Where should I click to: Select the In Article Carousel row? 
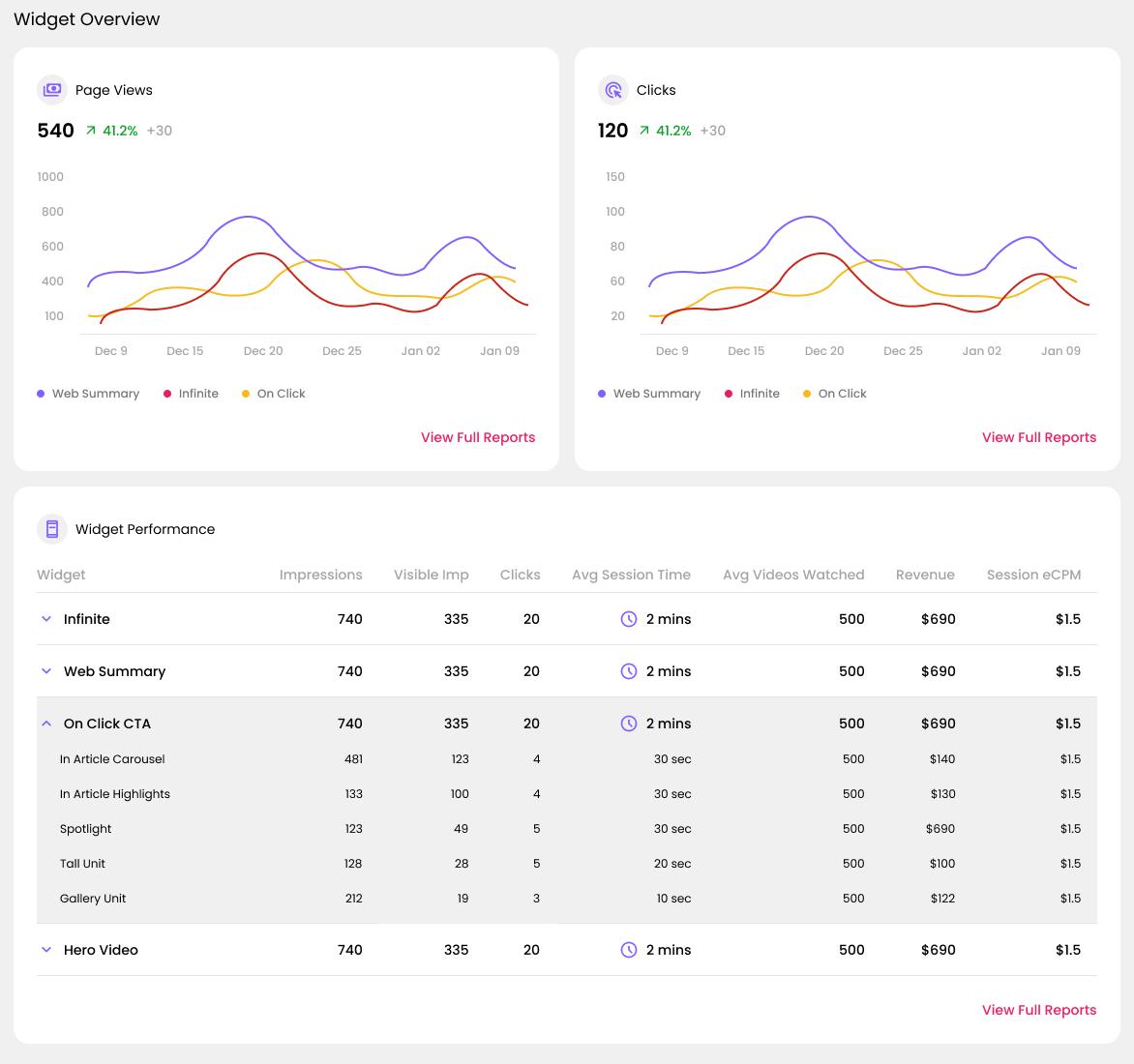pos(567,759)
